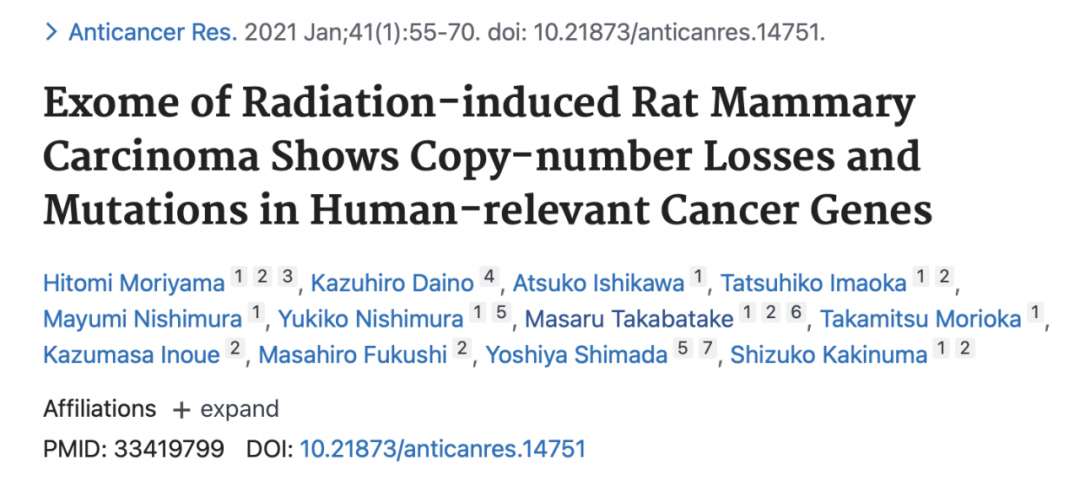Open the Anticancer Res. journal link
Viewport: 1080px width, 481px height.
pos(153,32)
